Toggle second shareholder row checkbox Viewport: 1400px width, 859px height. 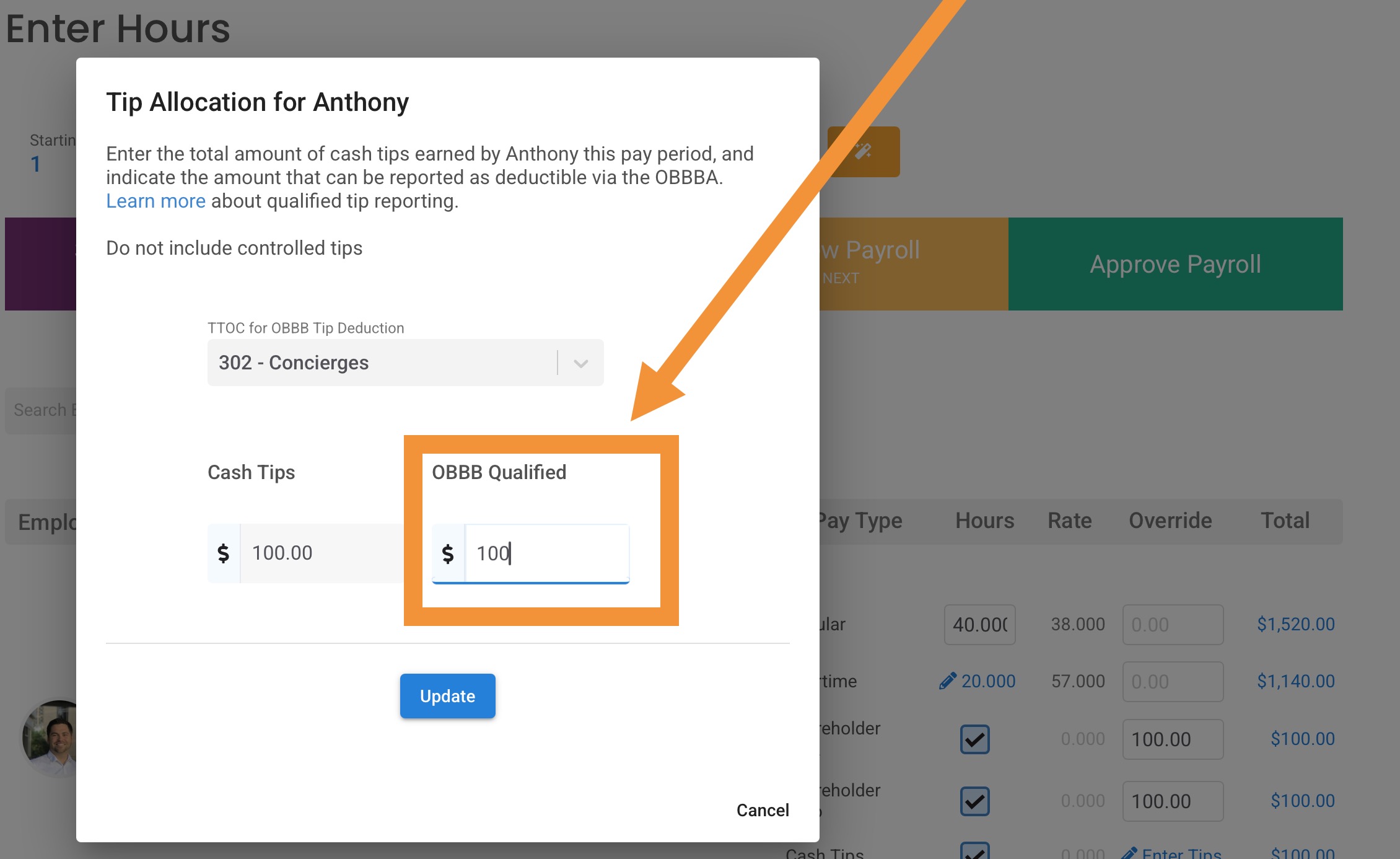coord(974,801)
